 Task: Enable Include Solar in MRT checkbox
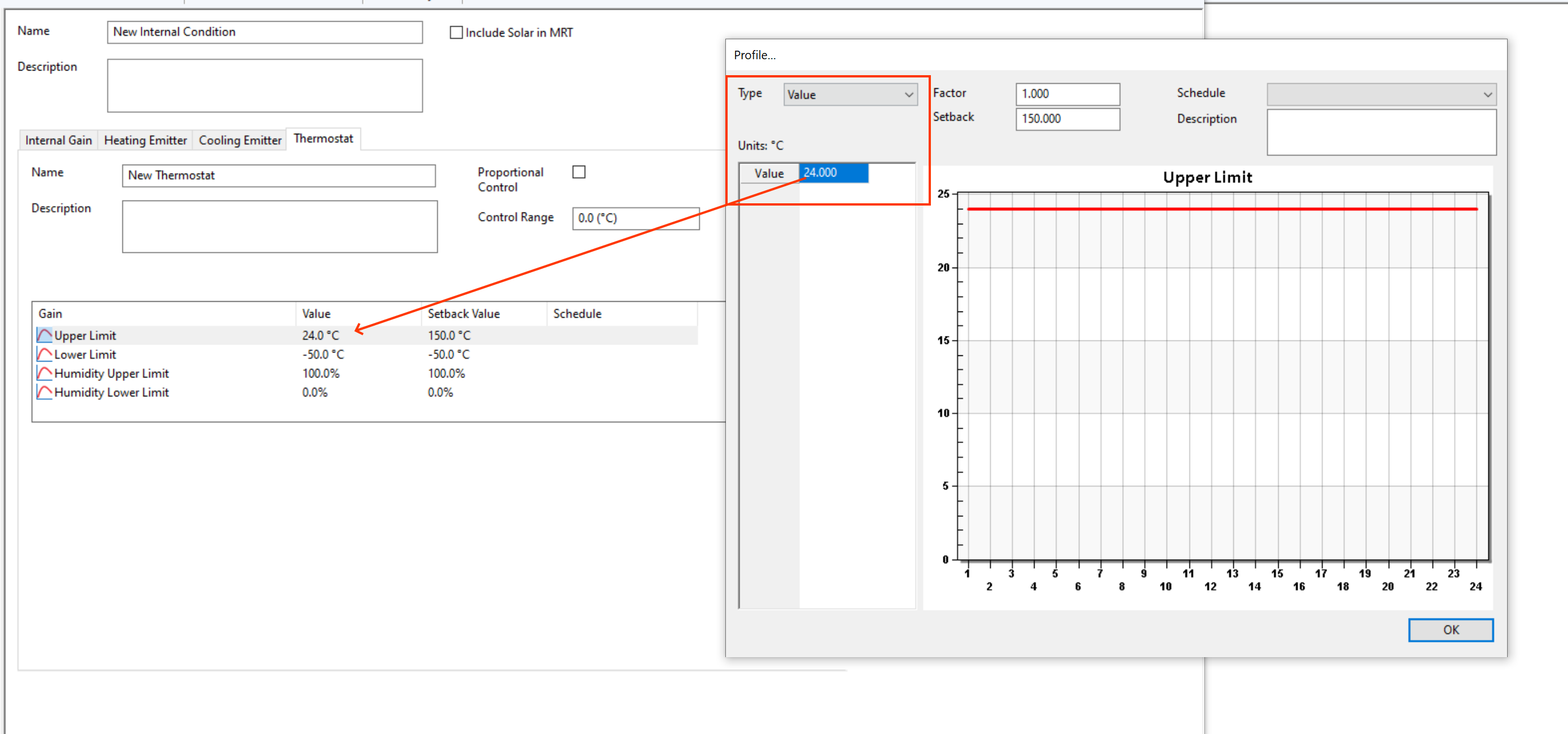click(456, 32)
